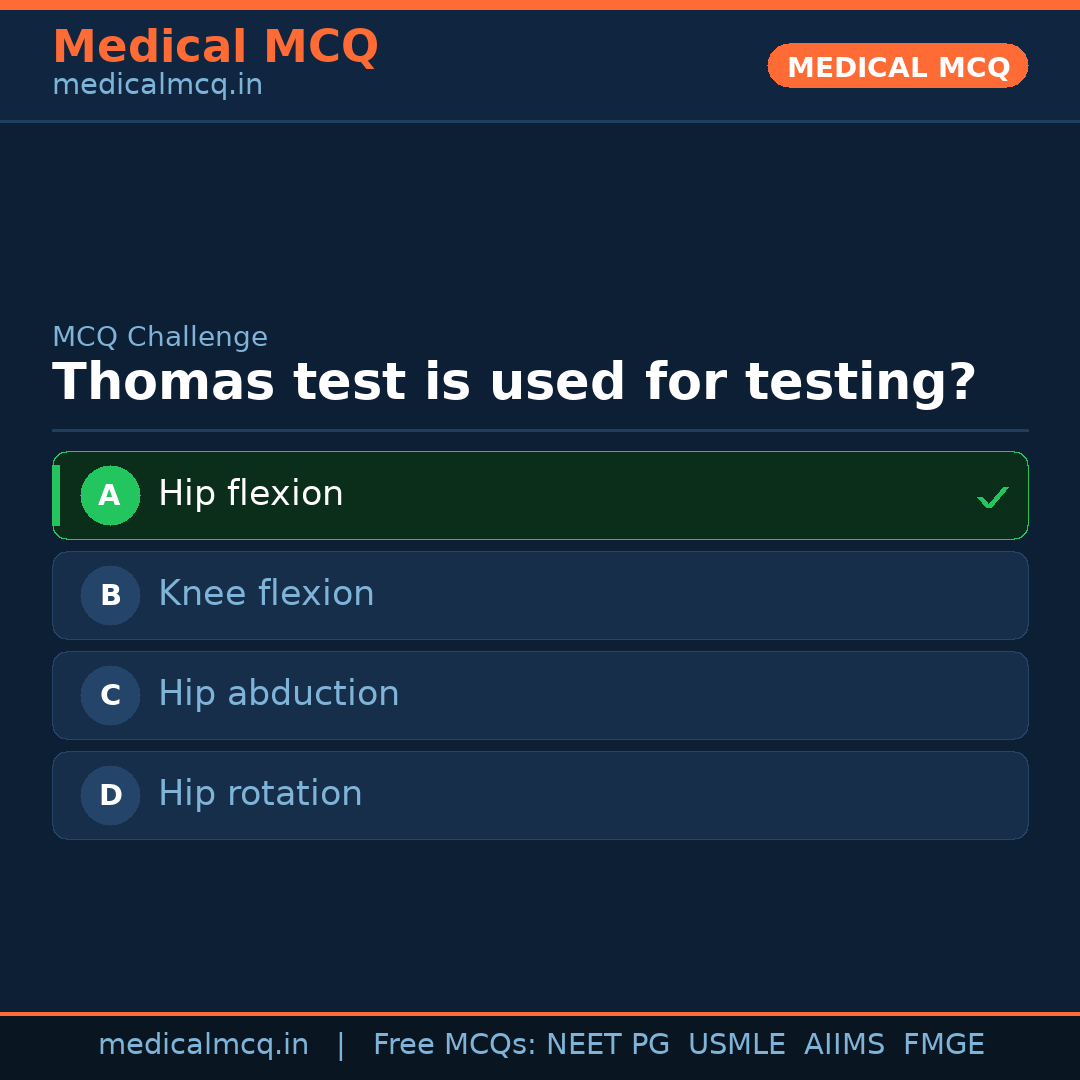Visit the medicalmcq.in link under the logo
Viewport: 1080px width, 1080px height.
(157, 84)
